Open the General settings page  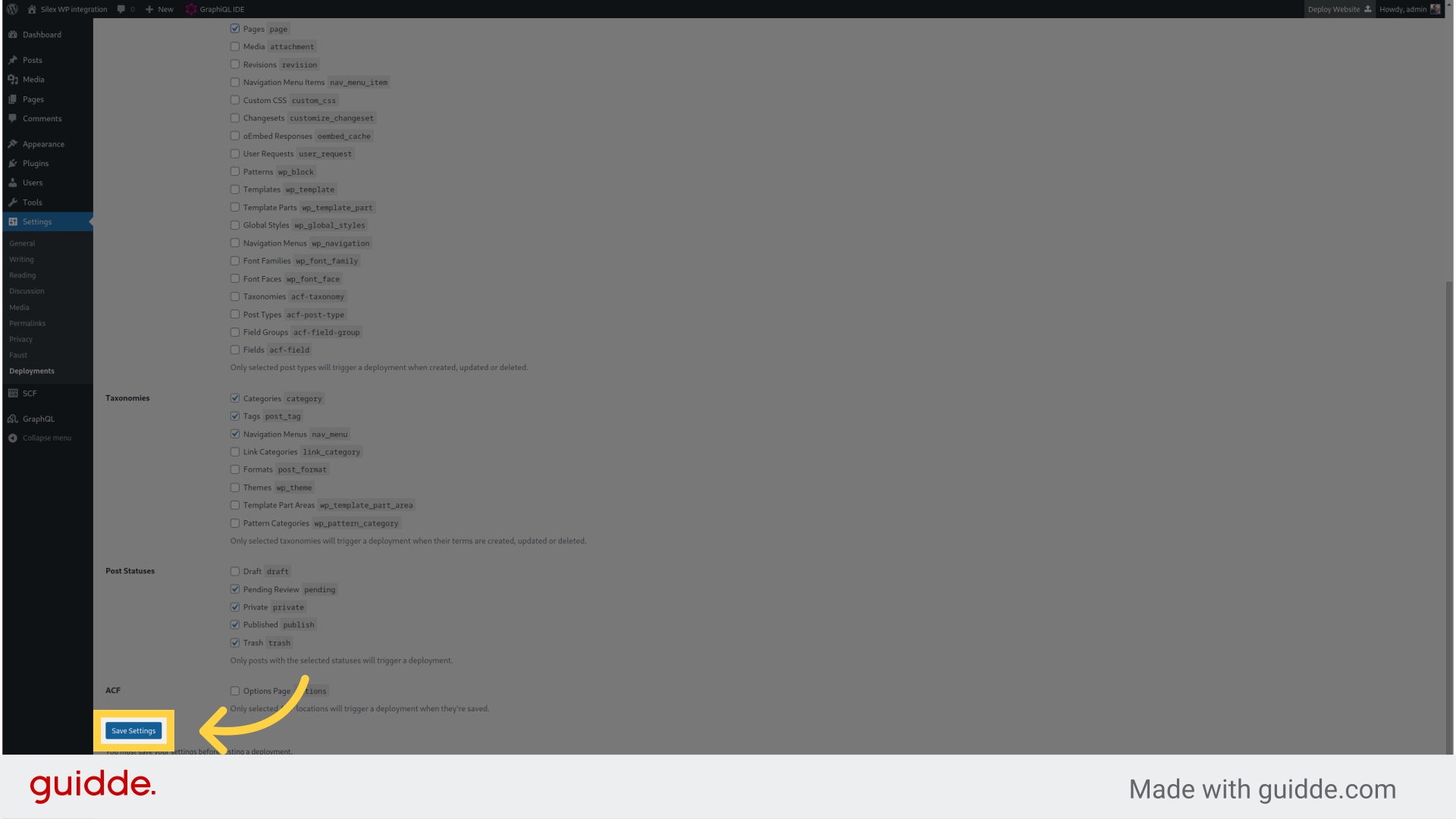coord(21,243)
